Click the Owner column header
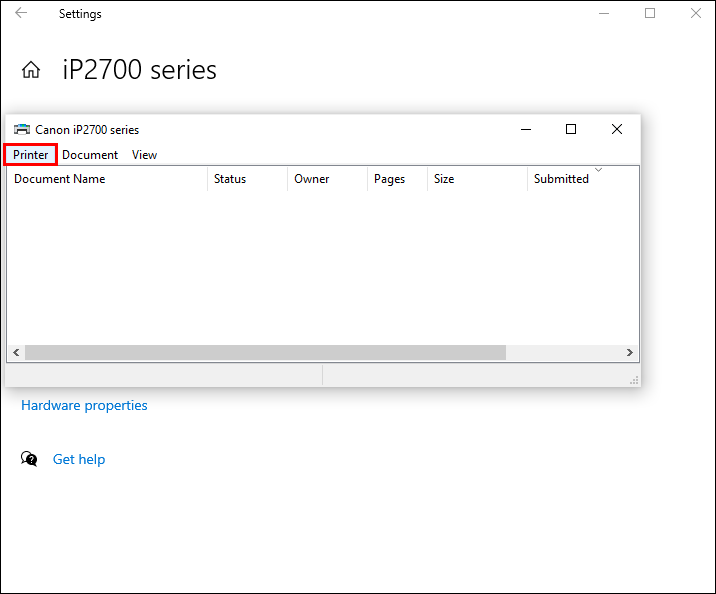This screenshot has width=716, height=594. coord(312,179)
